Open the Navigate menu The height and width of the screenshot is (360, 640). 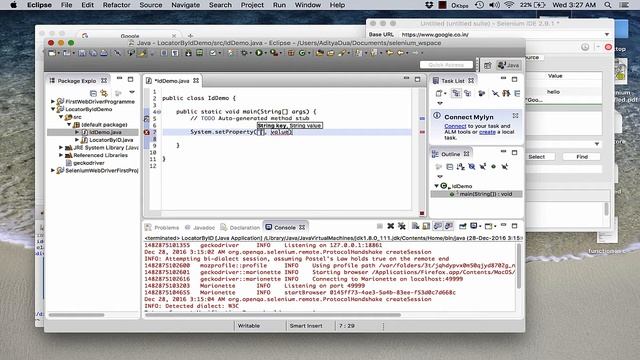tap(185, 5)
